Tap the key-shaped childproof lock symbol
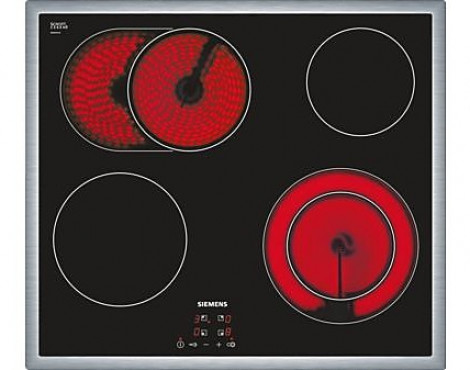This screenshot has width=470, height=370. 193,345
